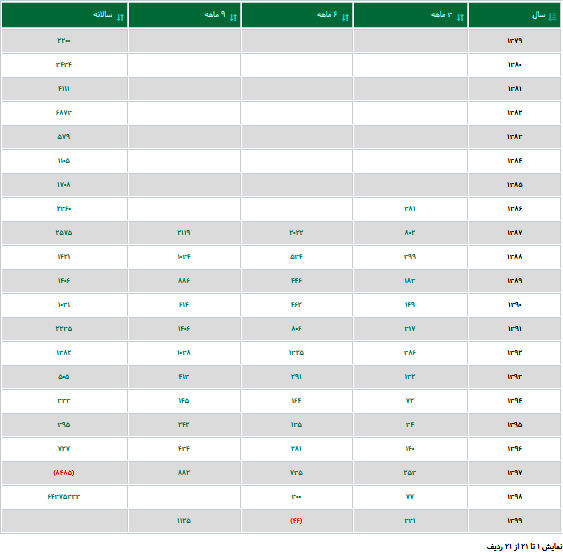This screenshot has height=558, width=563.
Task: Click the annual value in the ۱۳۸۰ row
Action: [64, 65]
